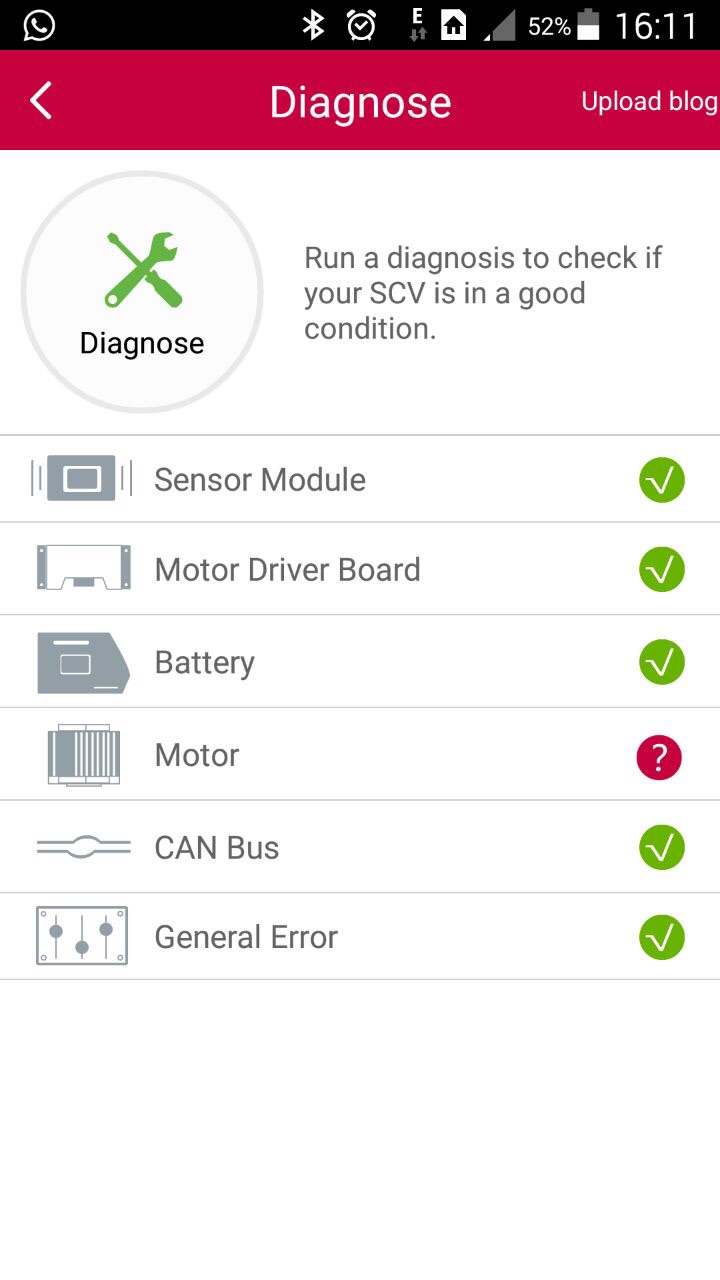
Task: Click the Battery status green checkmark
Action: click(662, 662)
